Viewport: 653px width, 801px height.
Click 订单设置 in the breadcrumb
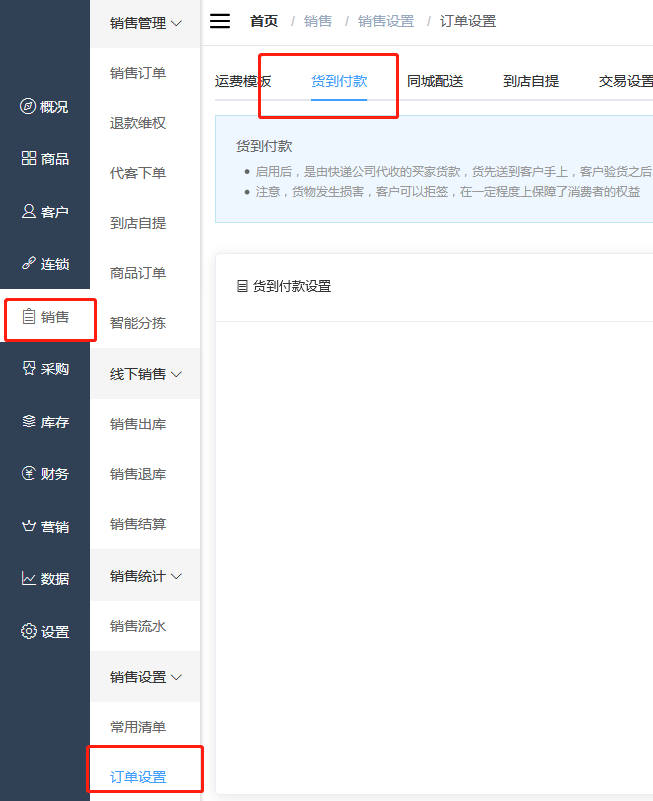tap(468, 21)
